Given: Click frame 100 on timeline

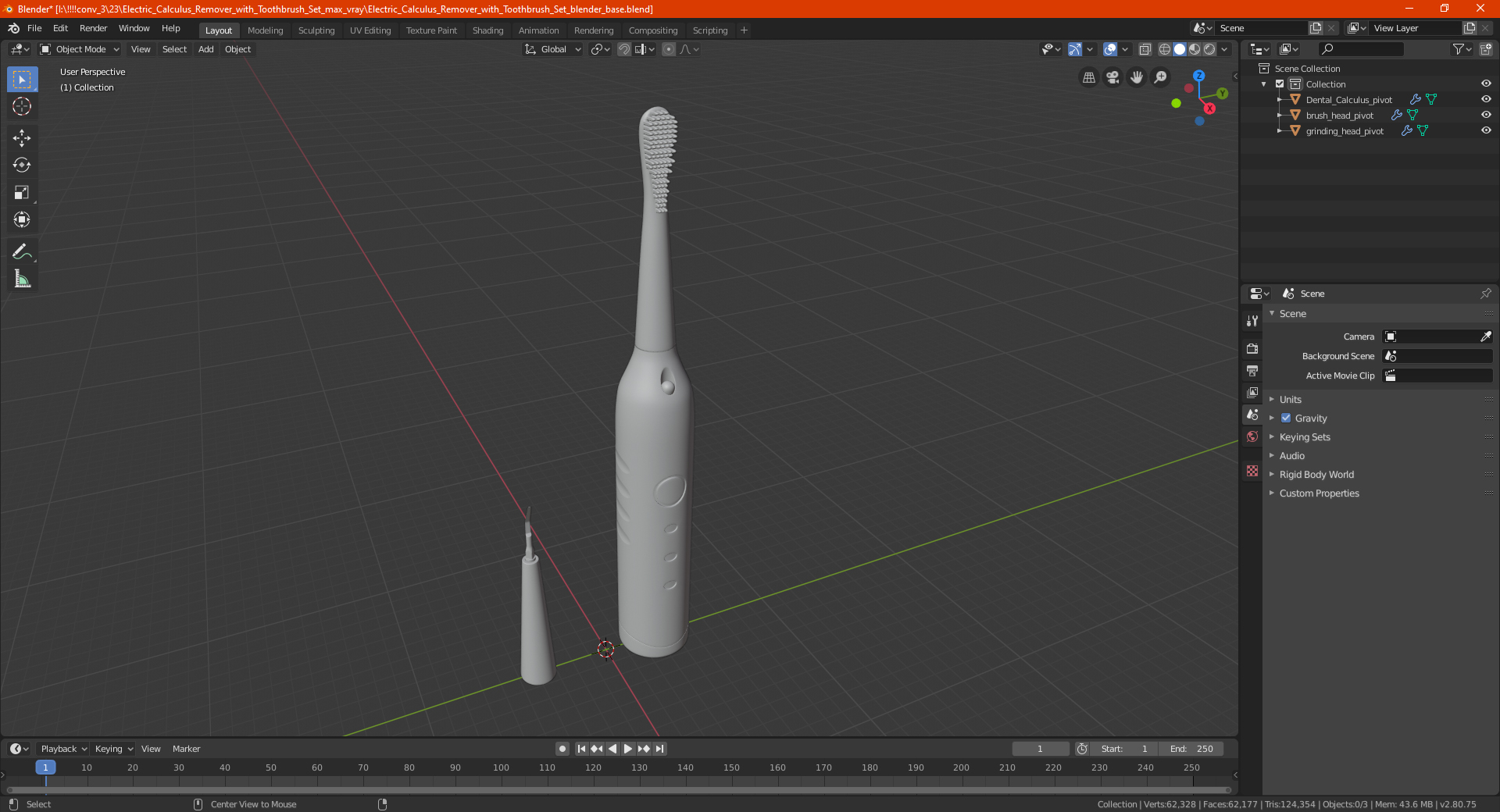Looking at the screenshot, I should (501, 767).
